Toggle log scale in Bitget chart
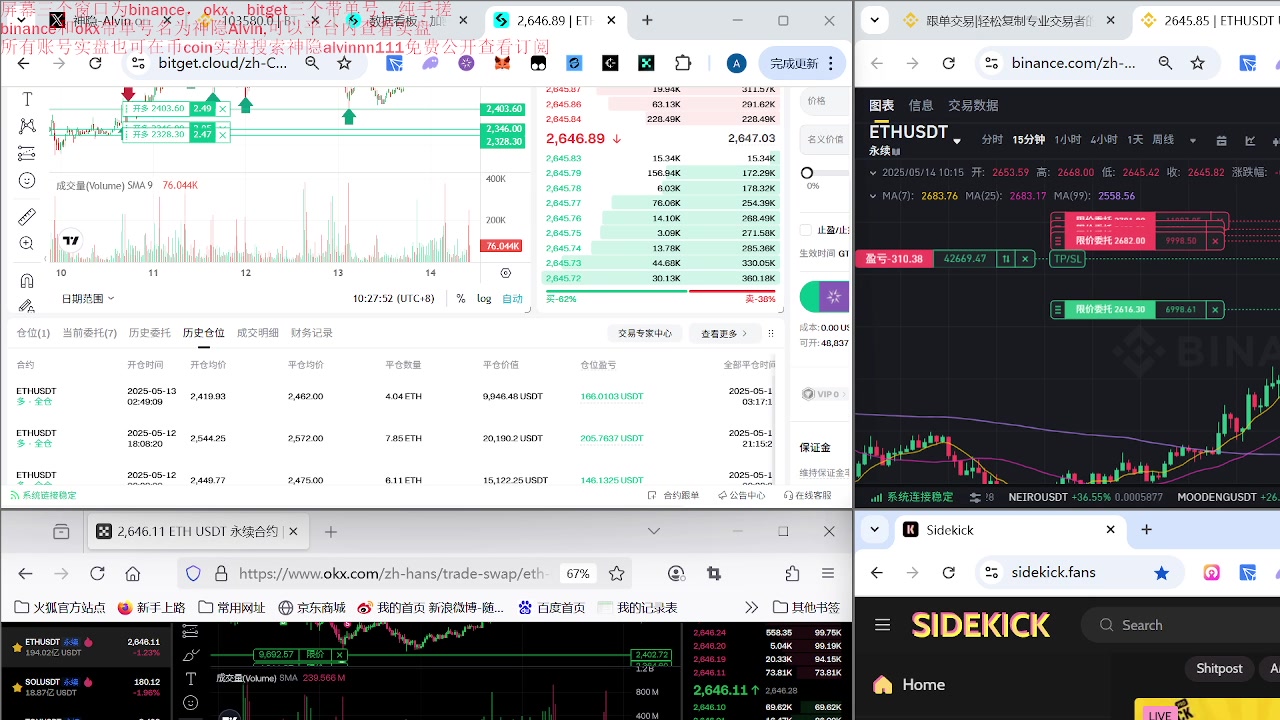 click(484, 298)
